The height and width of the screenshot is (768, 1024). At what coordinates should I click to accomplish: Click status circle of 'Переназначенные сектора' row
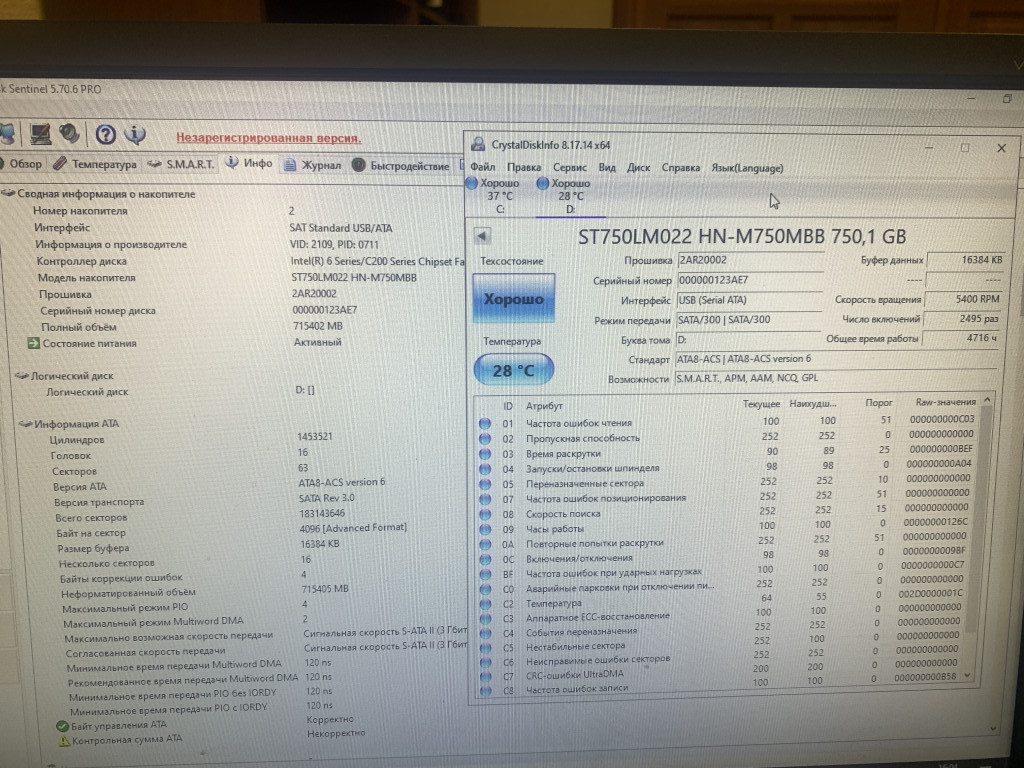tap(485, 485)
